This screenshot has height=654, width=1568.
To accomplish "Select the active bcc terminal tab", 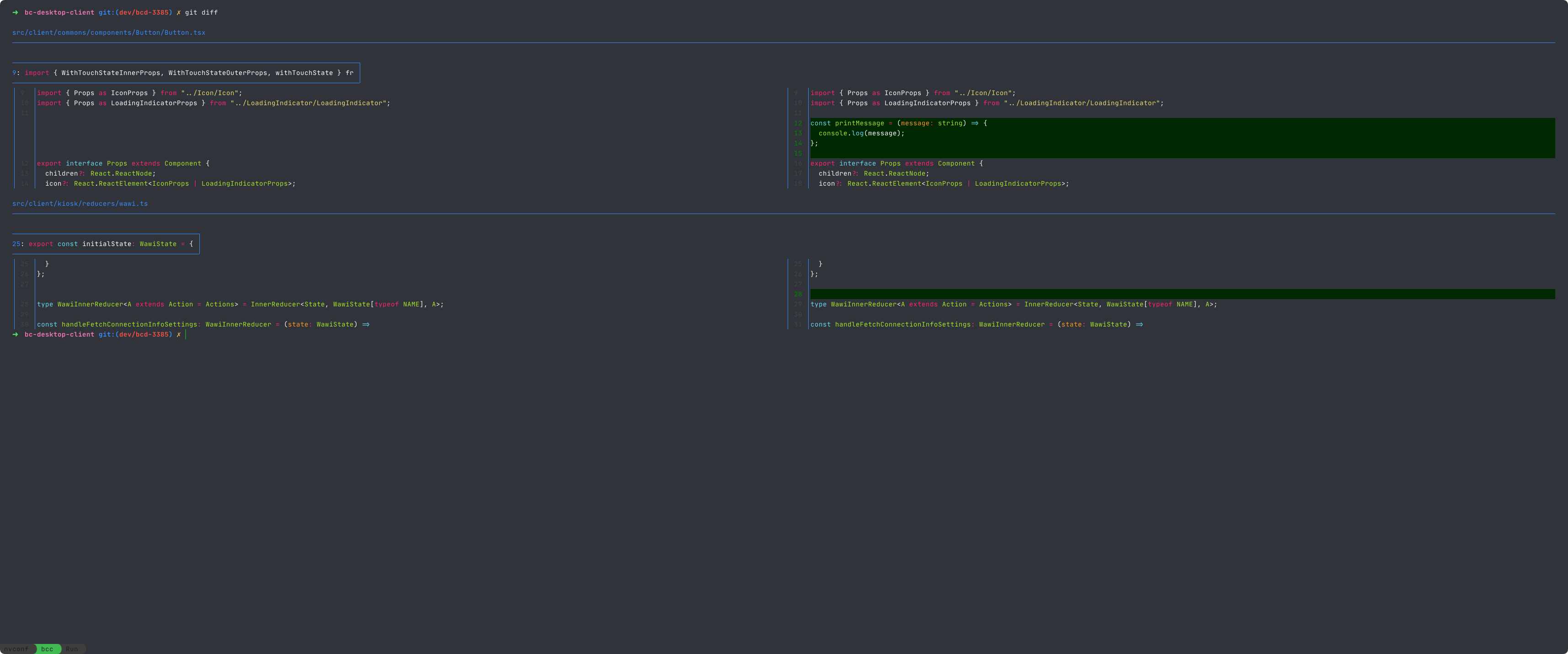I will 48,649.
